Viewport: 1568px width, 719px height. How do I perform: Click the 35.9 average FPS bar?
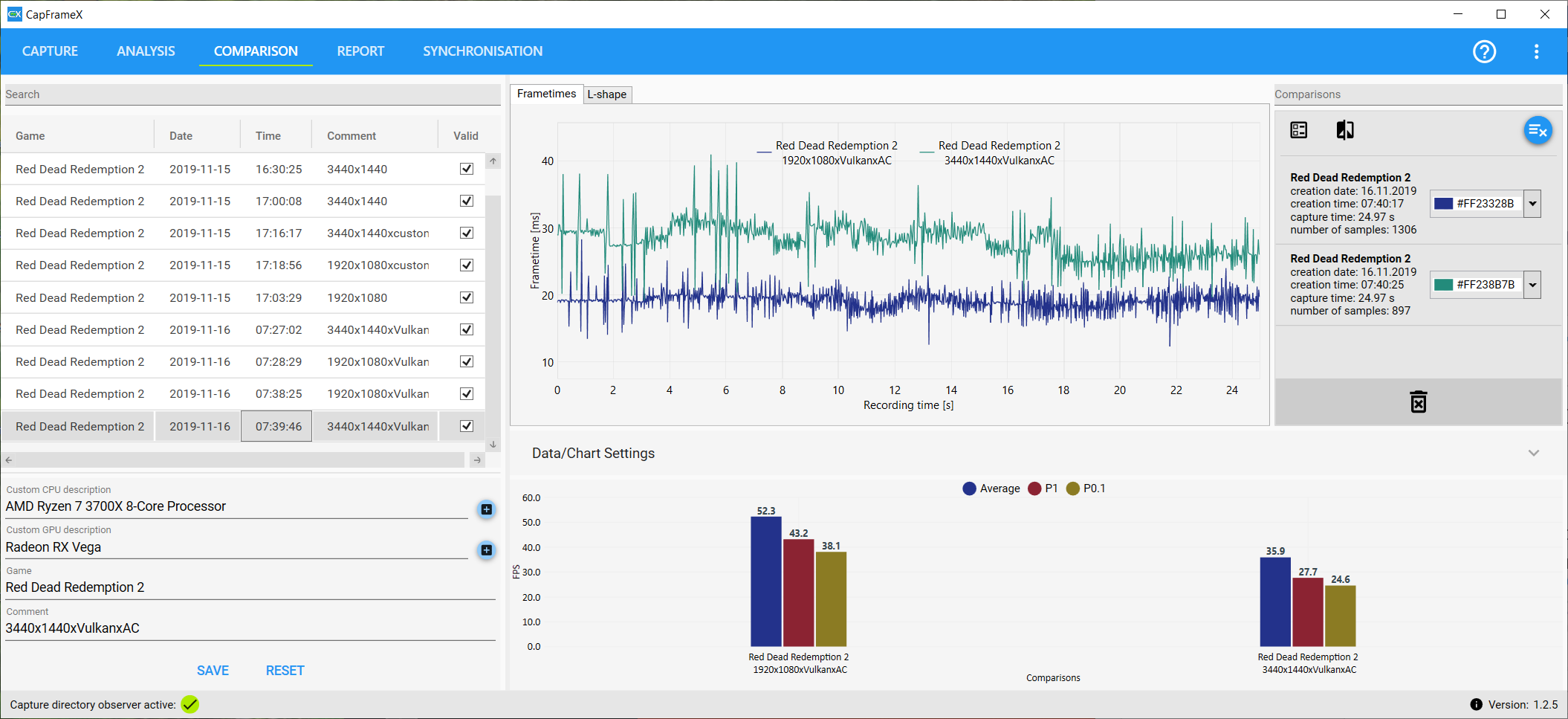tap(1275, 602)
